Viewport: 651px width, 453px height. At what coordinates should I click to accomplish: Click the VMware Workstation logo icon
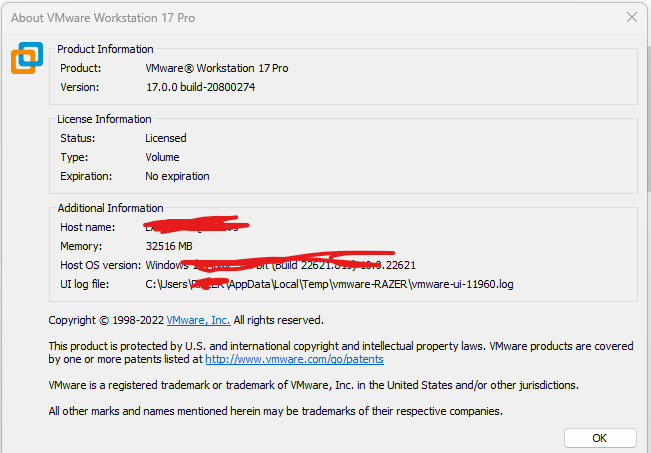pos(27,58)
